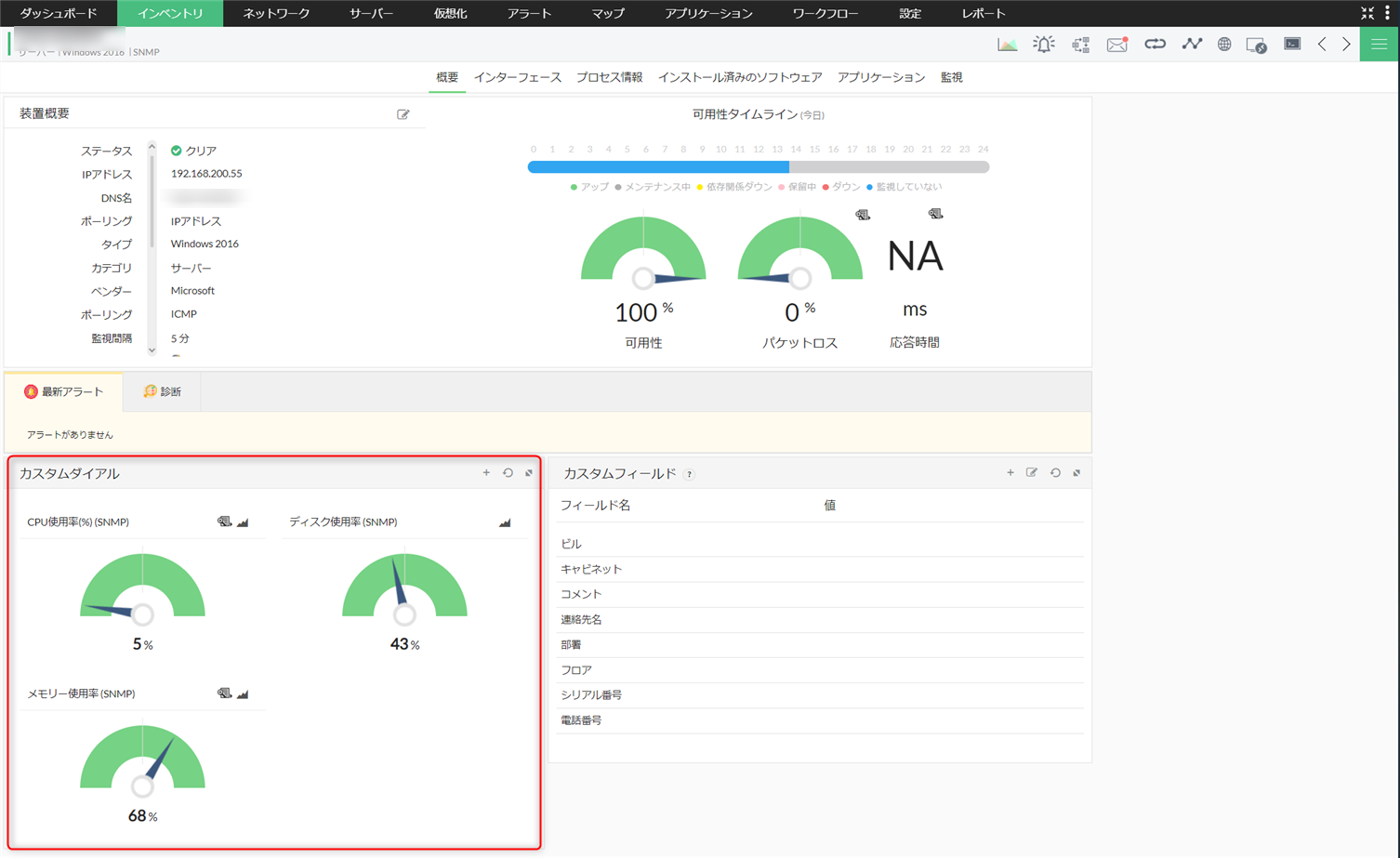Switch to the インストール済みのソフトウェア tab
This screenshot has height=858, width=1400.
[740, 77]
